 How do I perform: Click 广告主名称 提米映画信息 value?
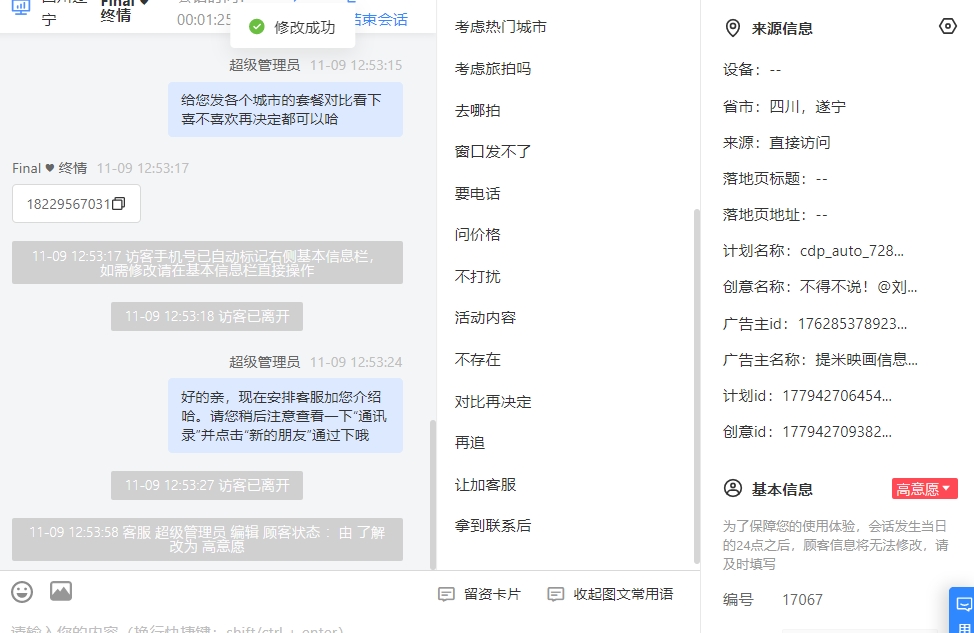(x=867, y=360)
